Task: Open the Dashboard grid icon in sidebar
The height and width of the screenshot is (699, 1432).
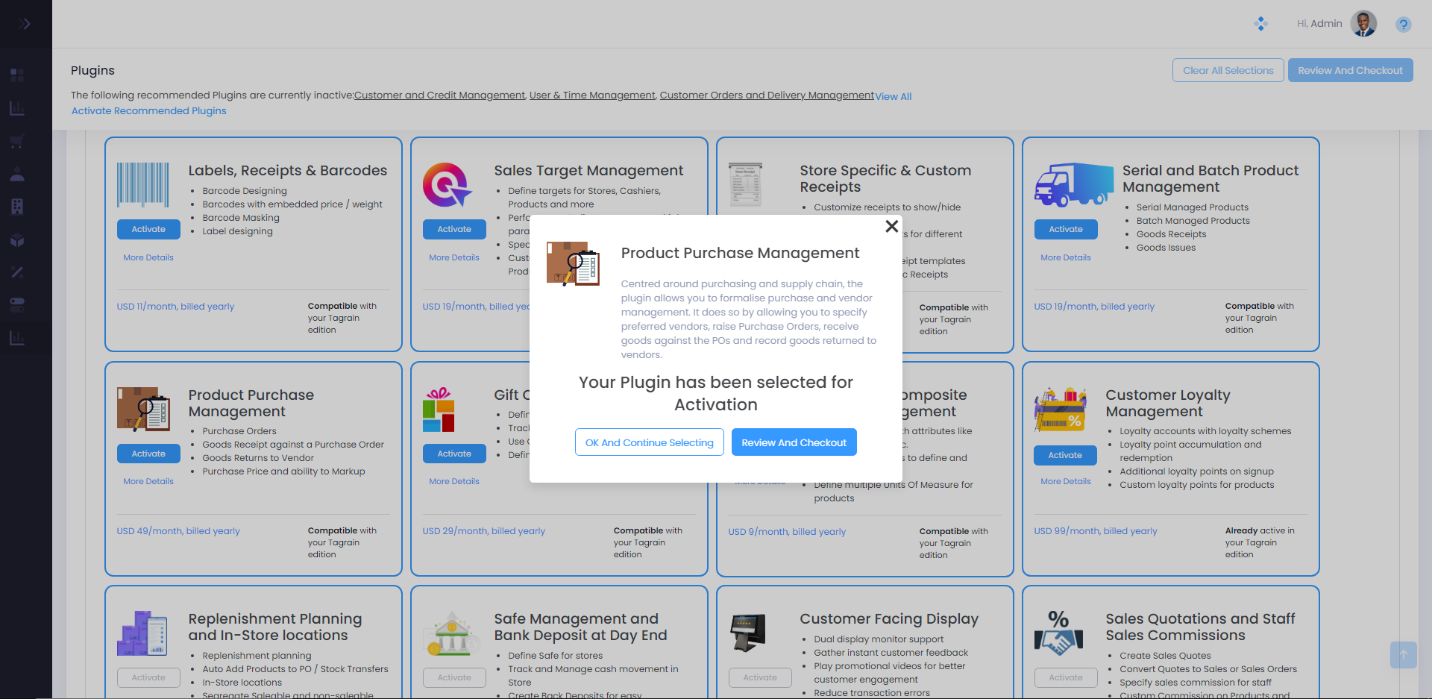Action: pyautogui.click(x=16, y=75)
